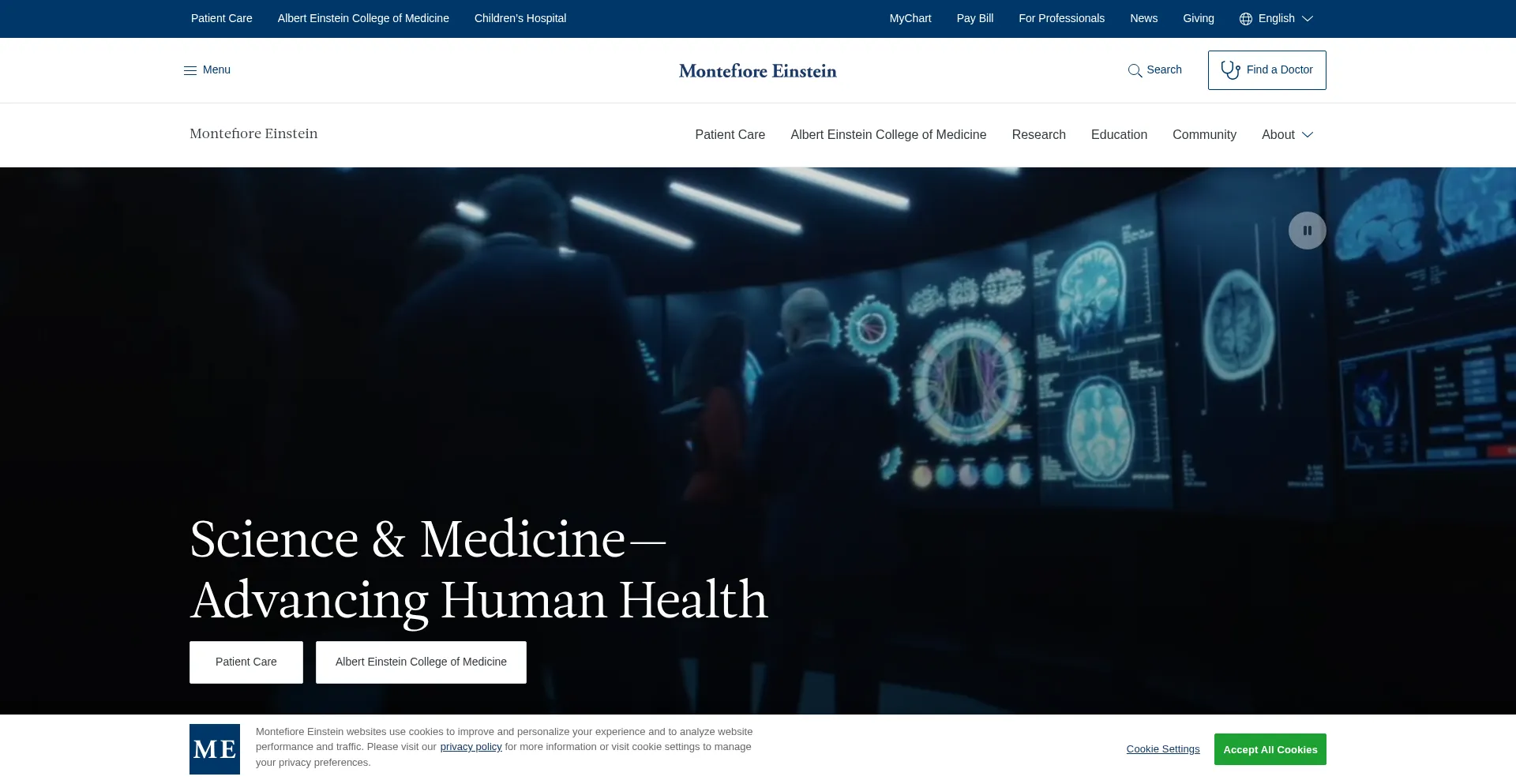This screenshot has width=1516, height=784.
Task: Select About in navigation
Action: (x=1278, y=135)
